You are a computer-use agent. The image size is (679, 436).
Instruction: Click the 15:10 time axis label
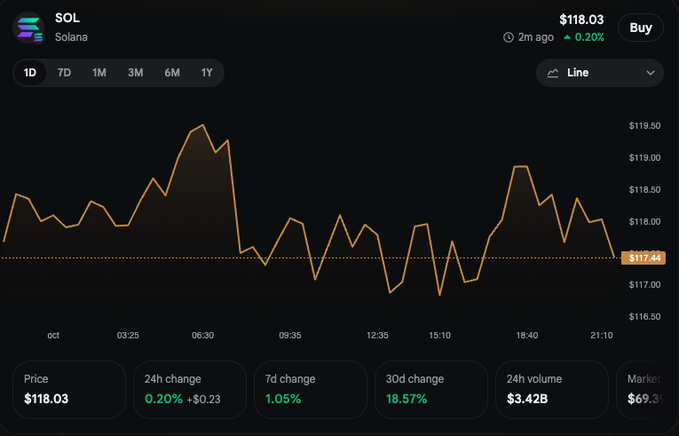pos(440,336)
